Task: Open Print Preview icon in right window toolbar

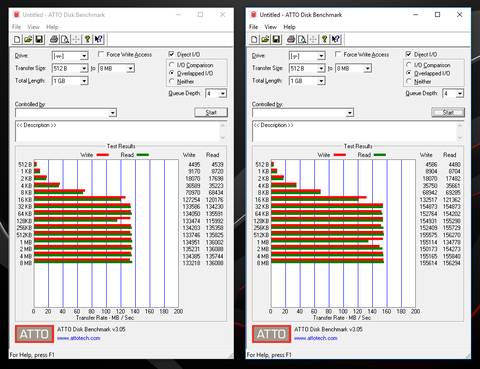Action: pyautogui.click(x=302, y=40)
